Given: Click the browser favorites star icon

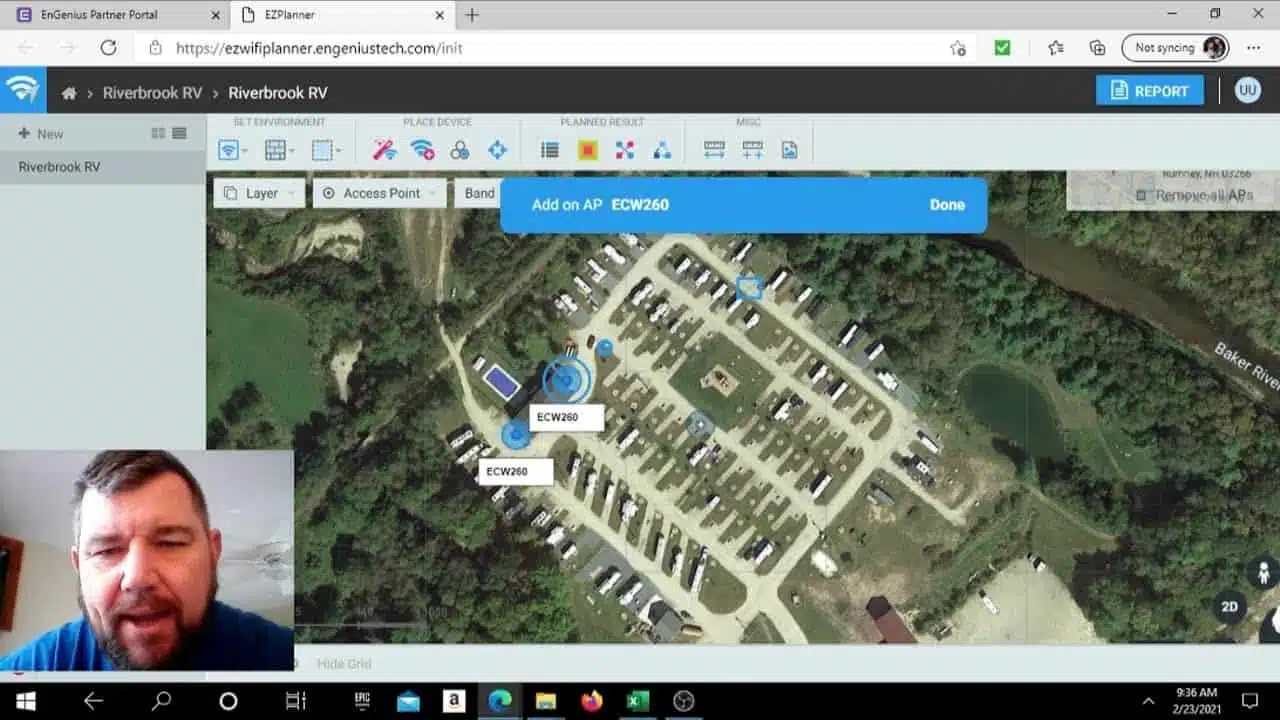Looking at the screenshot, I should 1056,48.
